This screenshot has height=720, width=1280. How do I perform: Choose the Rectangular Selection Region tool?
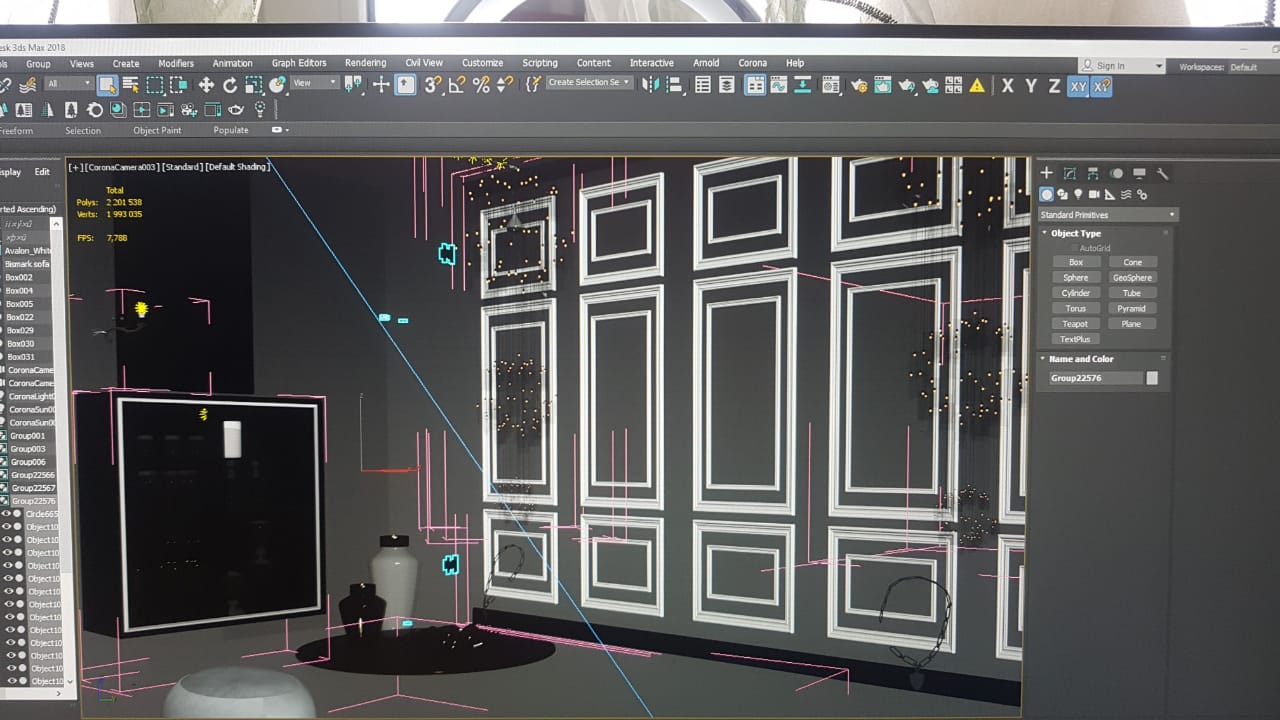(x=155, y=85)
